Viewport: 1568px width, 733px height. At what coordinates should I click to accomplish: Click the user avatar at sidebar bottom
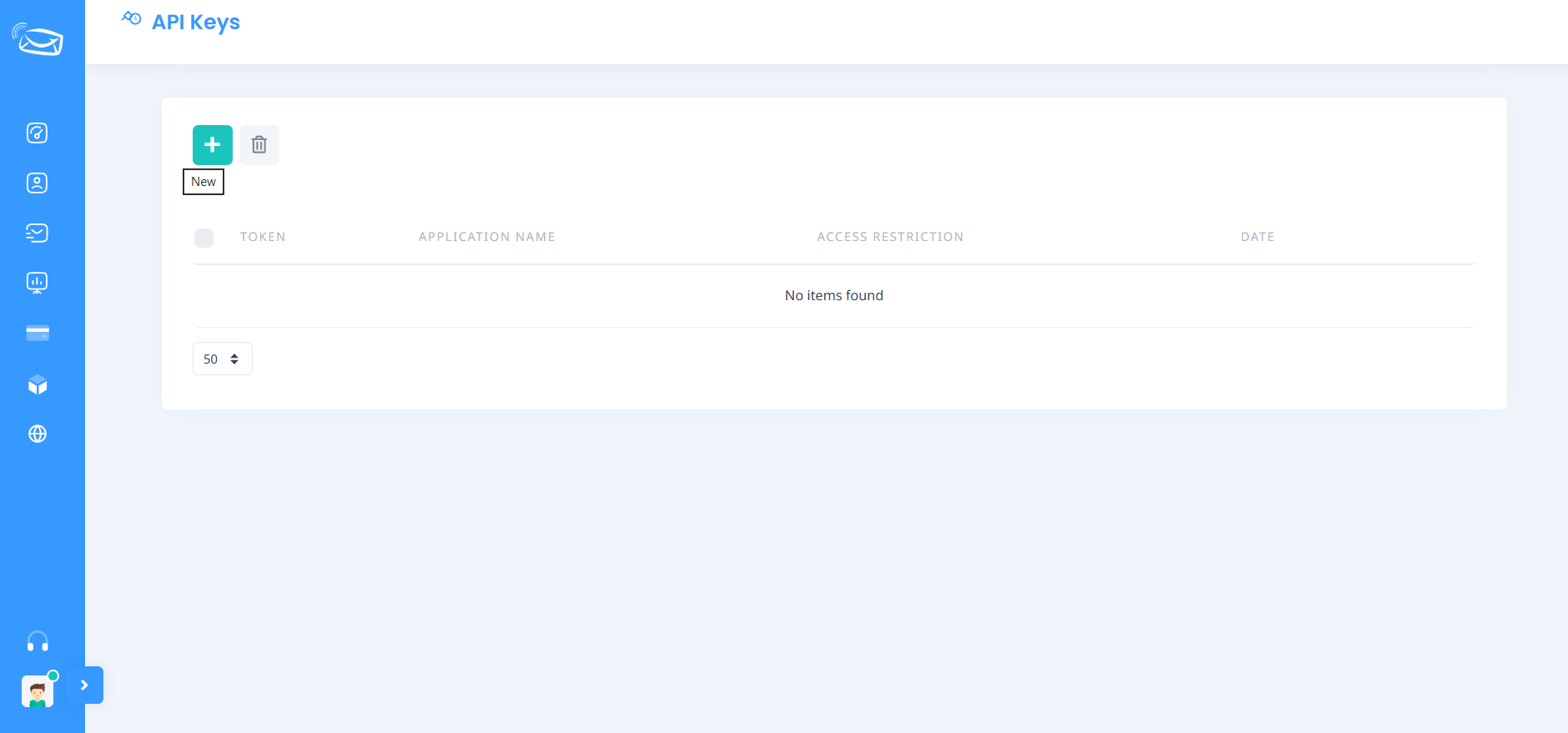(38, 691)
